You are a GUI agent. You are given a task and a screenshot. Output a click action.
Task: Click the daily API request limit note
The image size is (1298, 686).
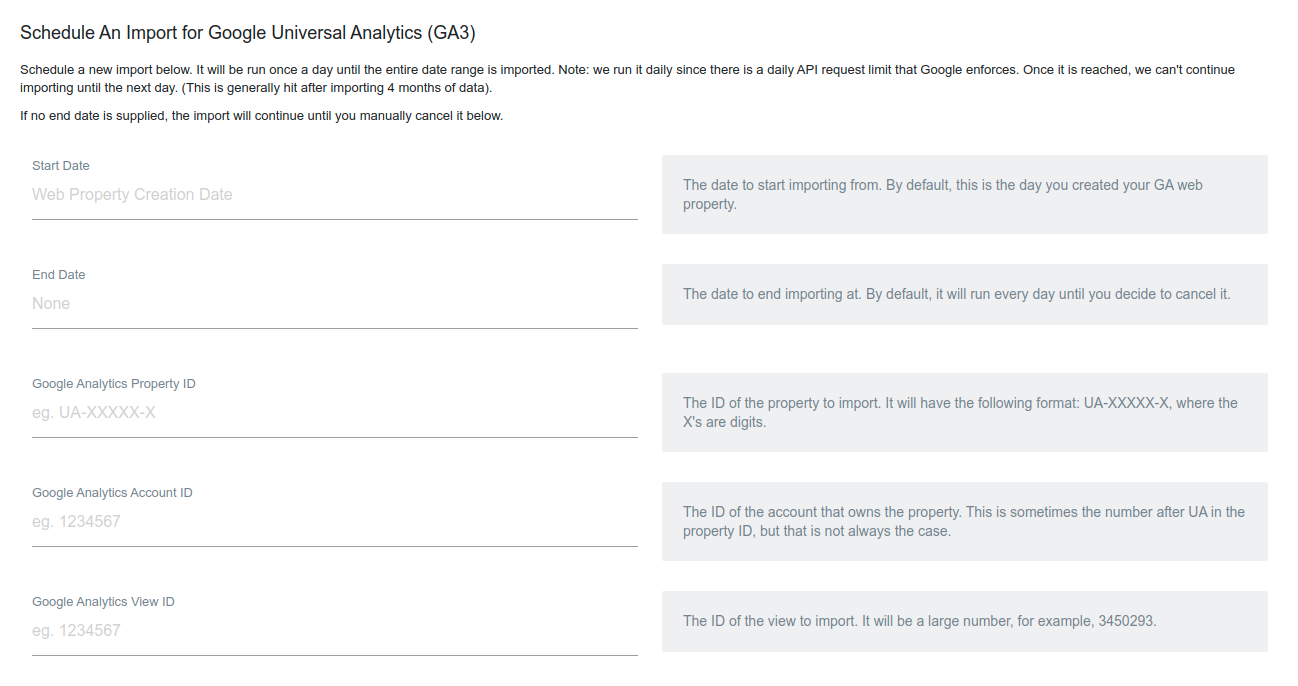pyautogui.click(x=627, y=79)
